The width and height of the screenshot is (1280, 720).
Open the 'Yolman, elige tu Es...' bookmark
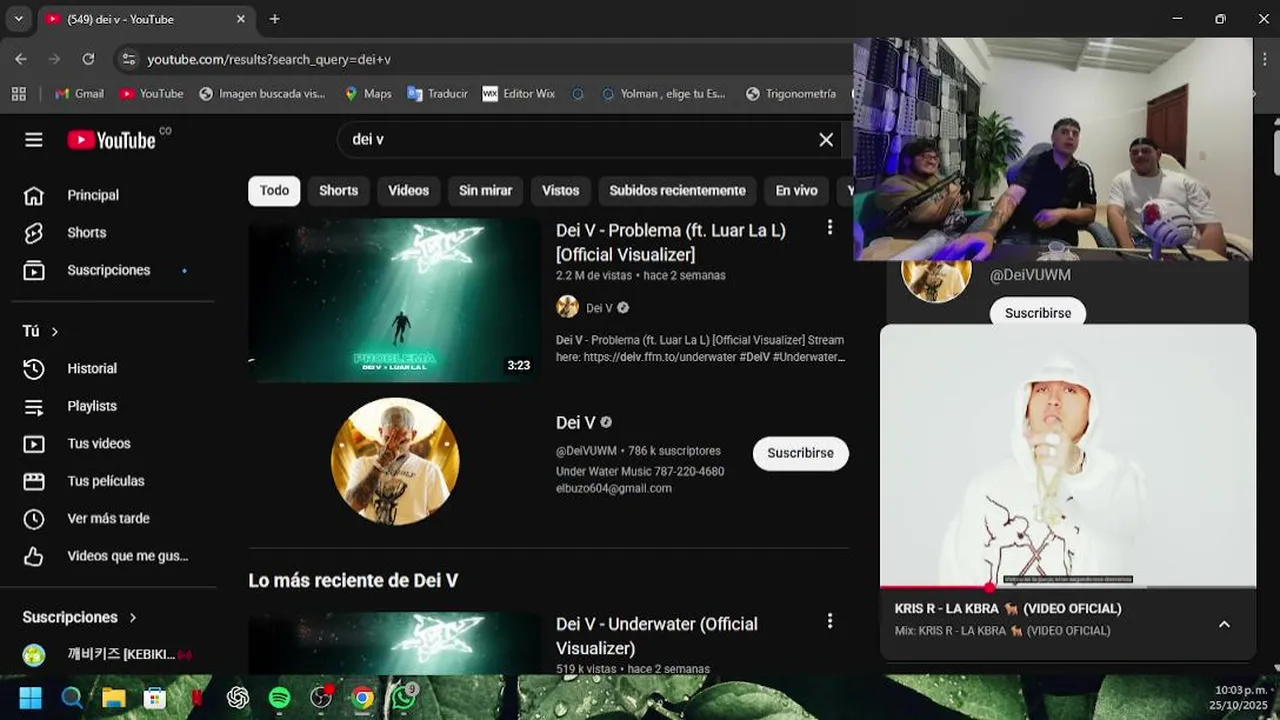coord(663,93)
